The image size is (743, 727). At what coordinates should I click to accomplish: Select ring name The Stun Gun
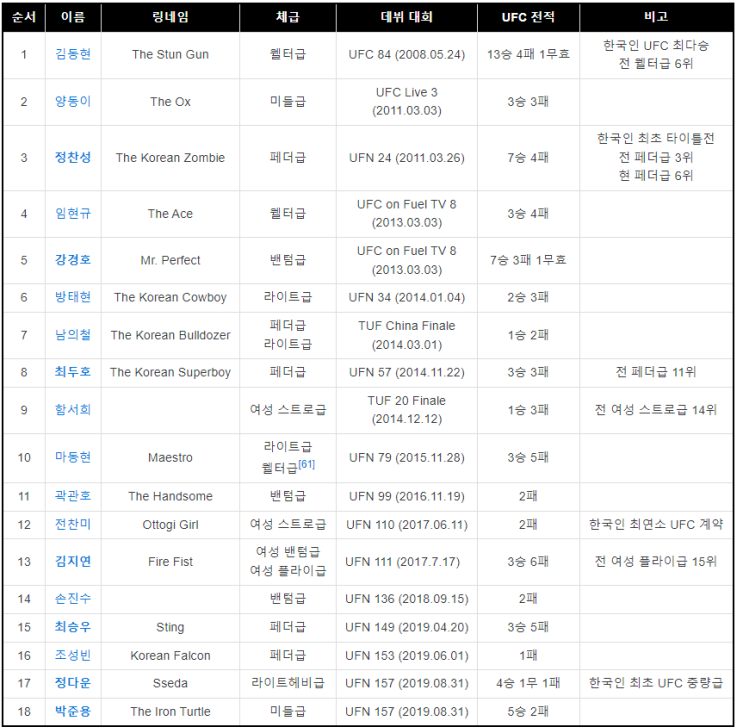click(170, 55)
